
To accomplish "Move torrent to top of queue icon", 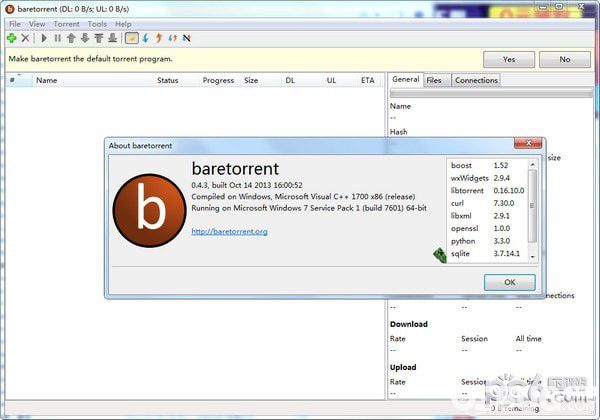I will coord(99,38).
